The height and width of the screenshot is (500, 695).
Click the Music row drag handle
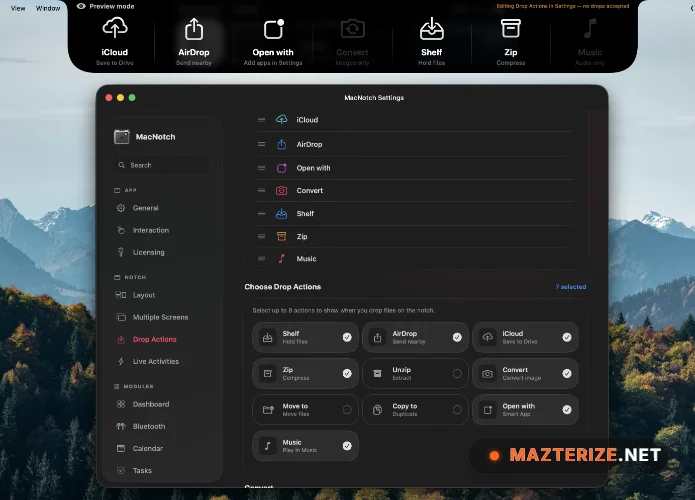tap(262, 258)
